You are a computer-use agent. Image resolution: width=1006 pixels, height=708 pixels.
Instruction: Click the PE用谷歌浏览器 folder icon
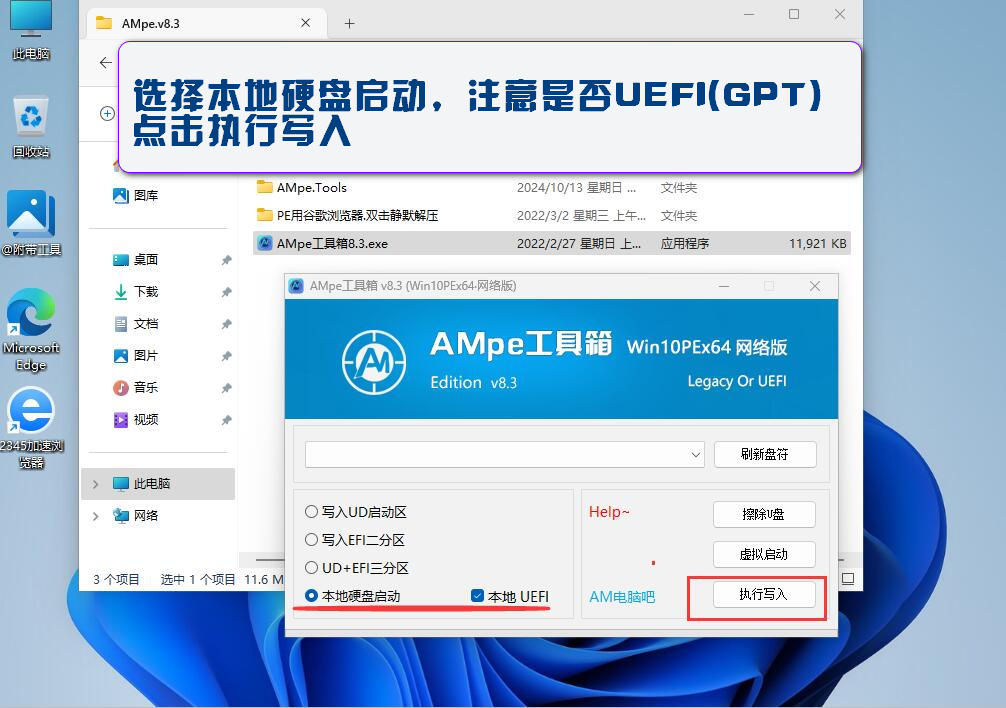[x=264, y=215]
